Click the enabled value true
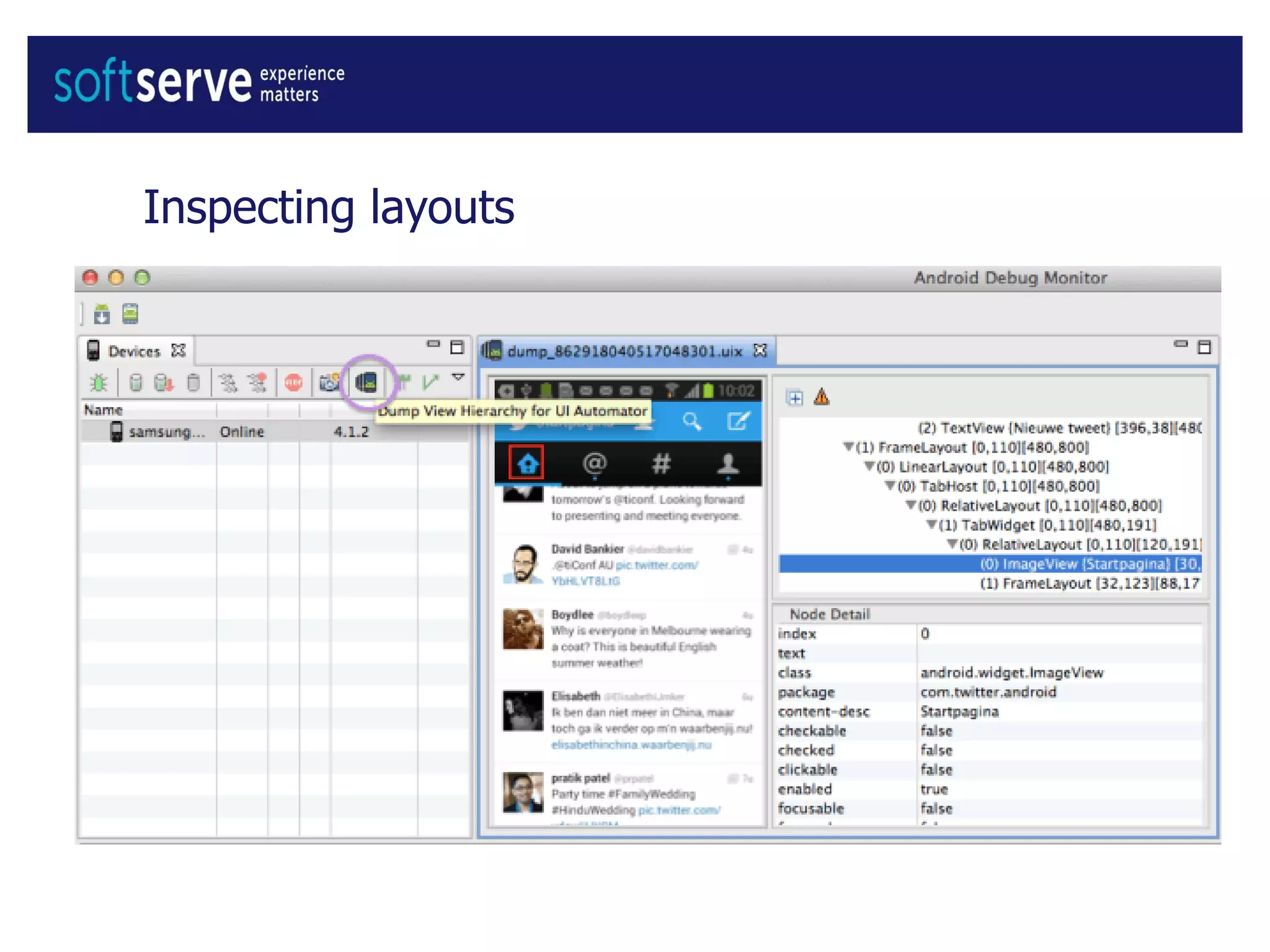 click(934, 789)
